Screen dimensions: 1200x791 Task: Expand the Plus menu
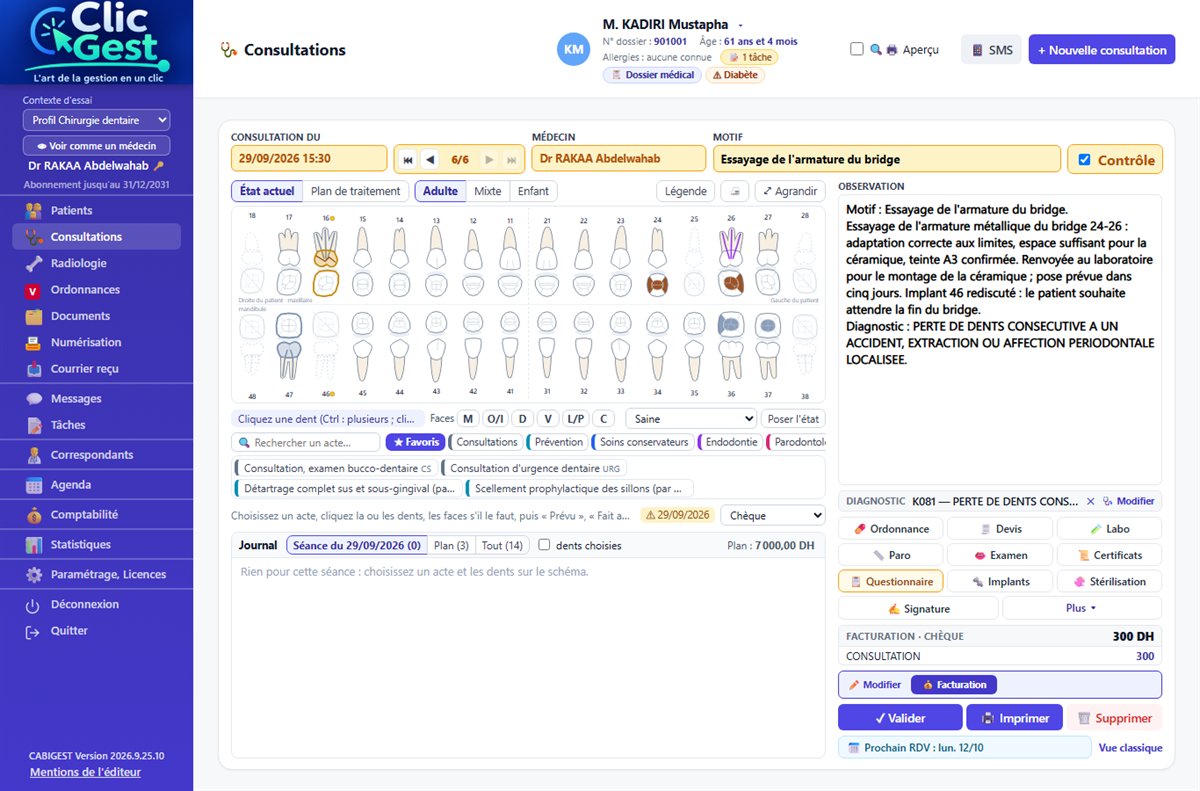coord(1082,608)
